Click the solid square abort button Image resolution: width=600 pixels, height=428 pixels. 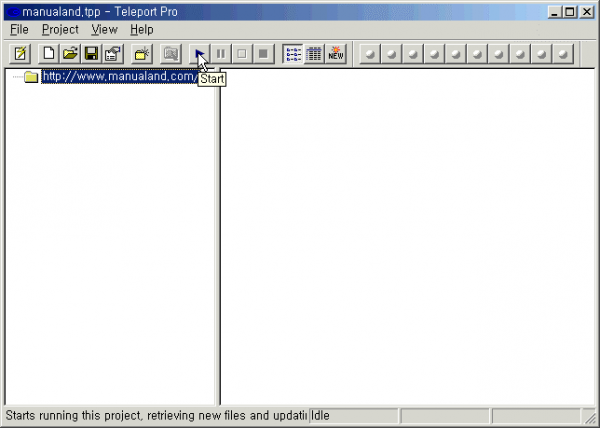coord(264,54)
